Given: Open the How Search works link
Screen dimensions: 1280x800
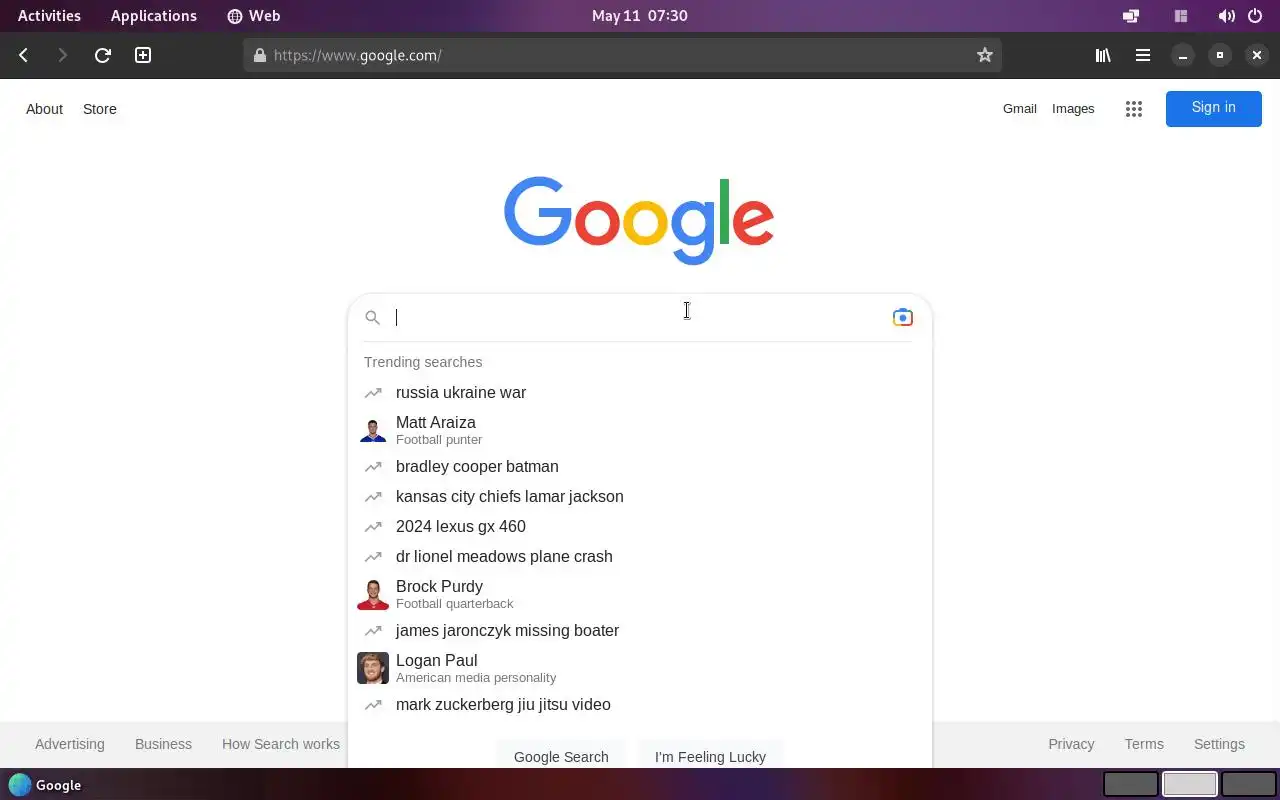Looking at the screenshot, I should point(281,744).
